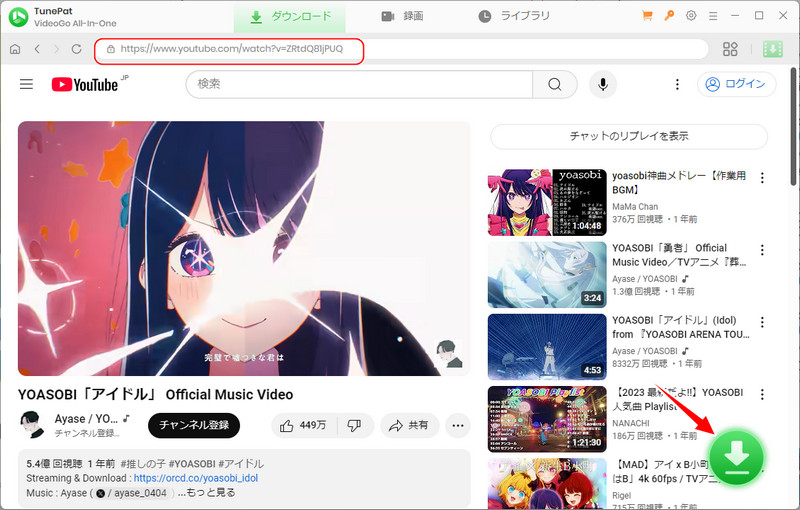The width and height of the screenshot is (800, 510).
Task: Open options for YOASOBI ARENA TOUR video
Action: [762, 322]
